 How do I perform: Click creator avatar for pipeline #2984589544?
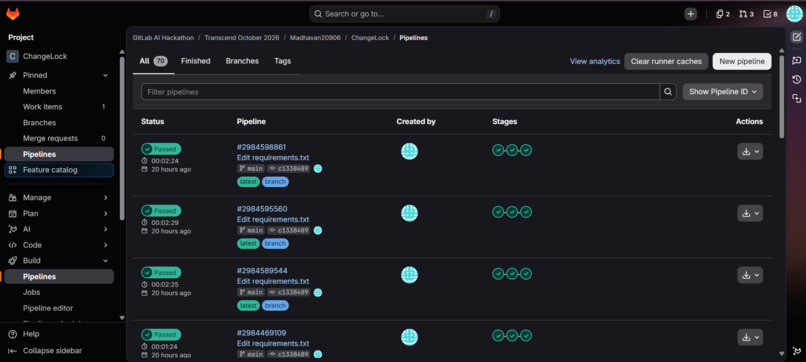409,275
